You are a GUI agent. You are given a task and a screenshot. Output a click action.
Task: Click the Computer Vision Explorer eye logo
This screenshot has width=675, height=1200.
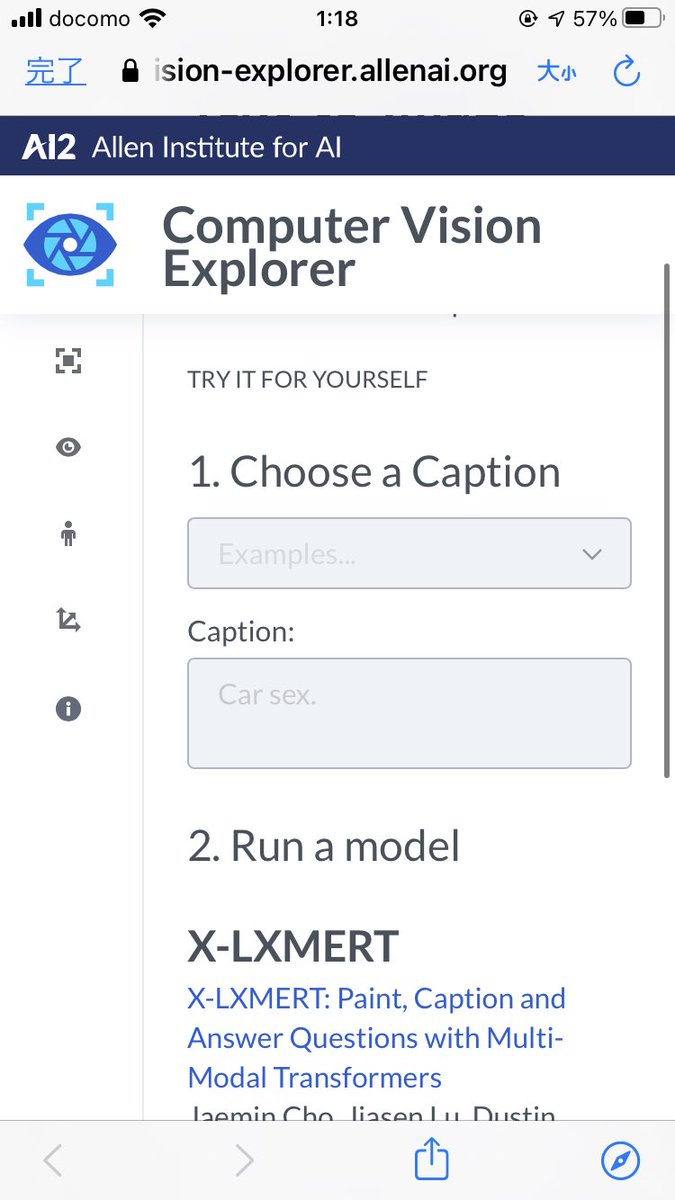click(70, 246)
